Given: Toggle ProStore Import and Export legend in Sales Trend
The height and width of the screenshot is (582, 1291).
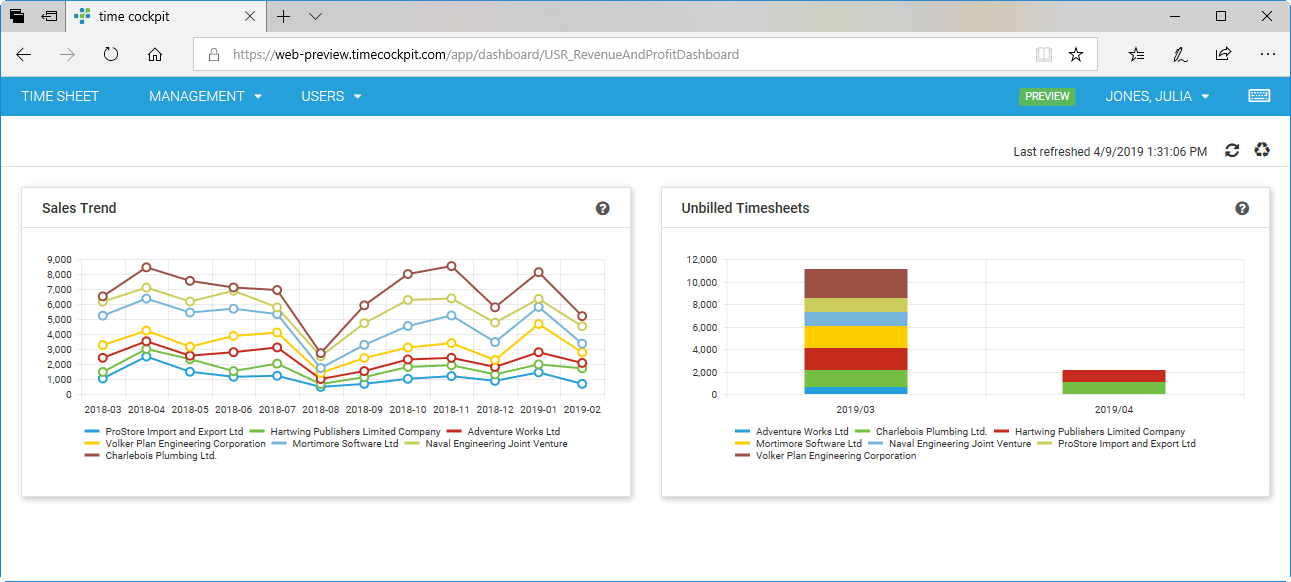Looking at the screenshot, I should 164,432.
